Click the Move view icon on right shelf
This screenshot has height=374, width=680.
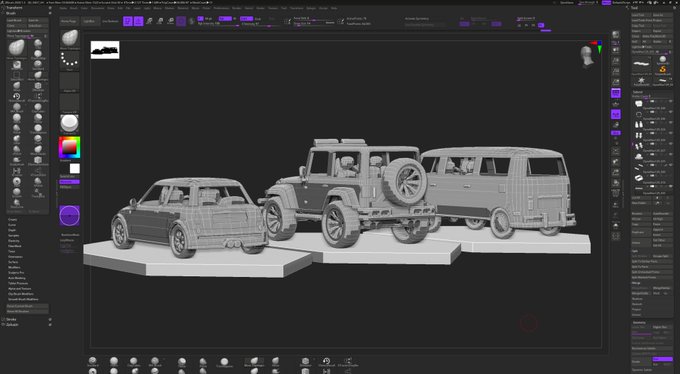click(x=616, y=162)
